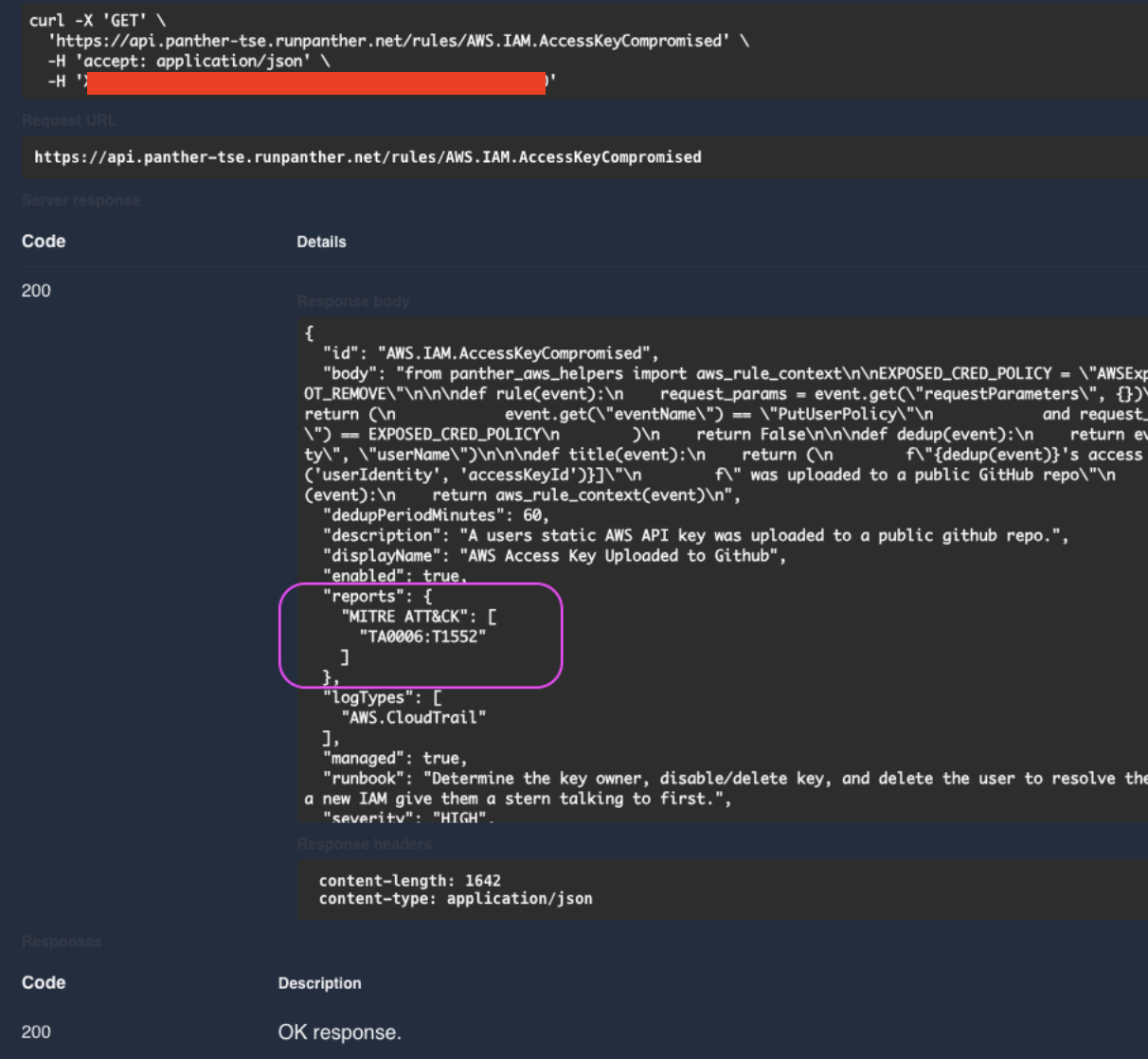Viewport: 1148px width, 1059px height.
Task: Click the server response Code column header
Action: 44,242
